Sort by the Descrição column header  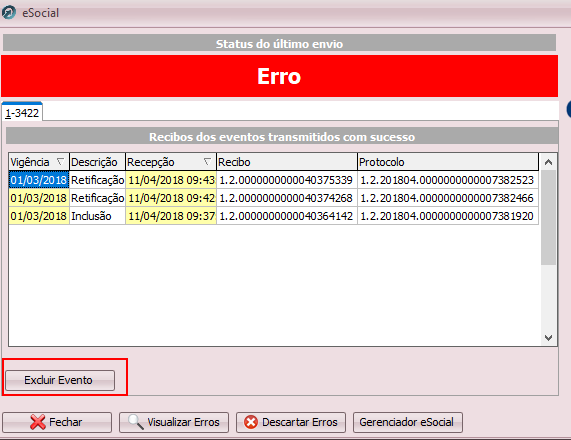click(x=97, y=162)
